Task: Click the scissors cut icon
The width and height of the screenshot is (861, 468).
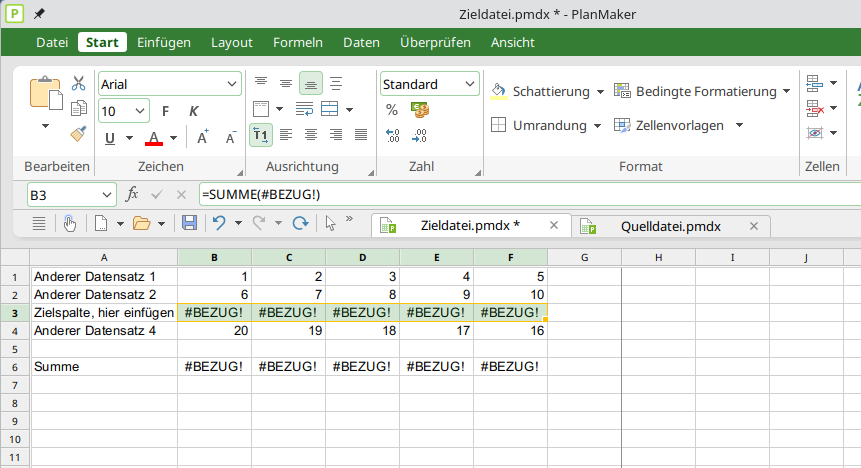Action: coord(79,83)
